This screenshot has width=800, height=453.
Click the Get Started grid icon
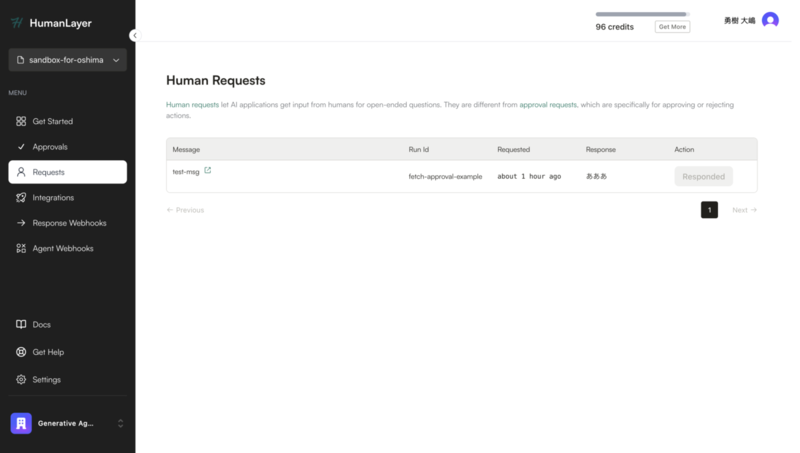(21, 121)
